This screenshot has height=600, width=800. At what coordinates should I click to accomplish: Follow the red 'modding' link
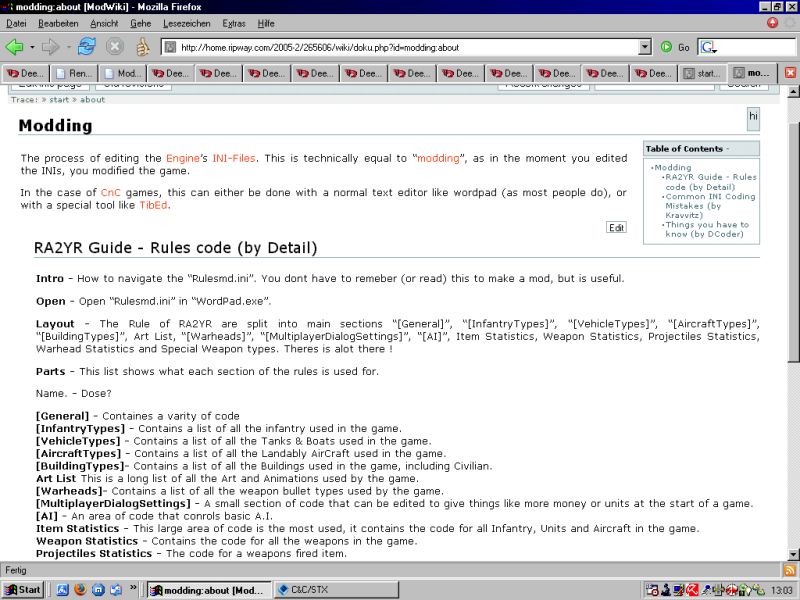point(438,159)
